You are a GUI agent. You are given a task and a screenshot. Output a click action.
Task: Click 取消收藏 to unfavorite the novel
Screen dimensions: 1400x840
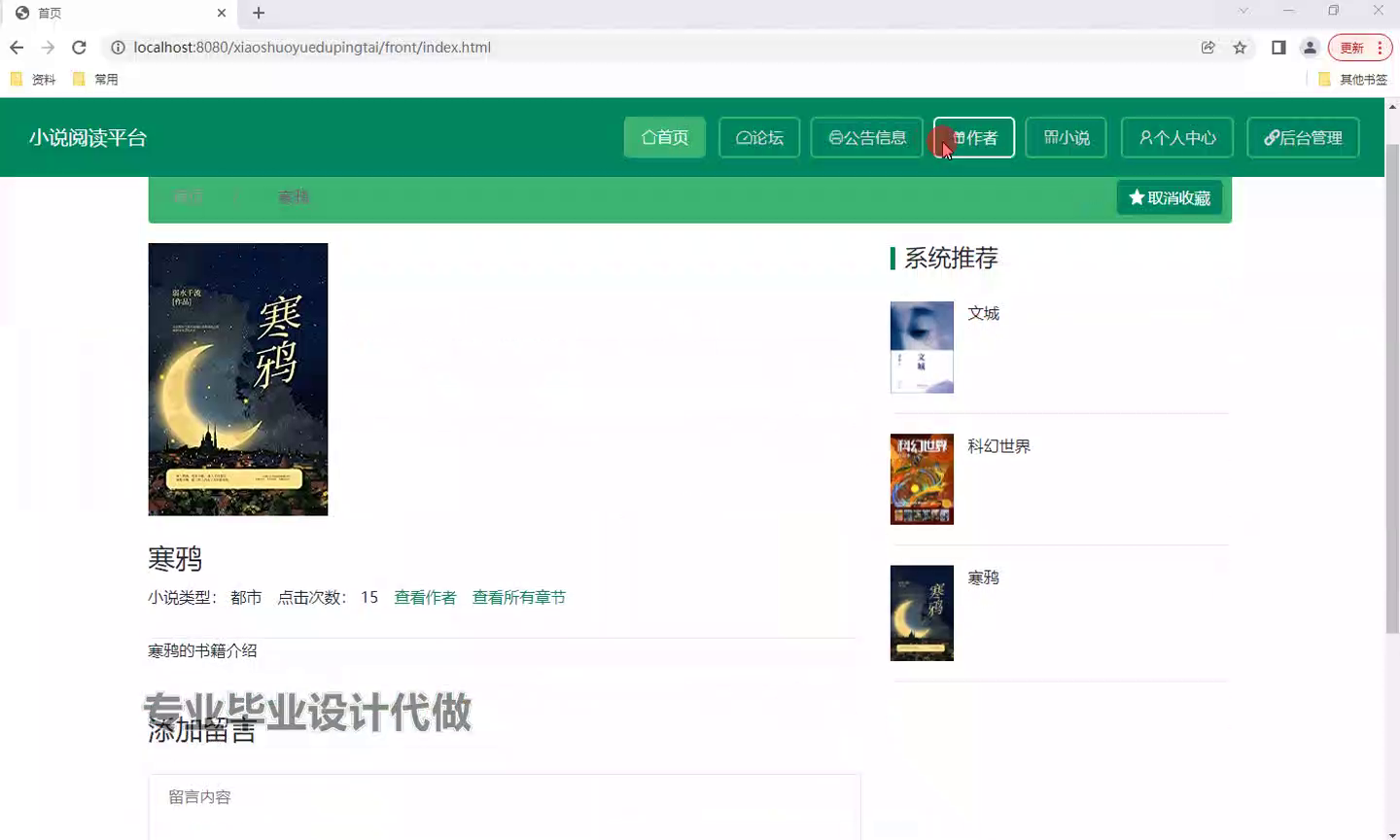click(1170, 198)
